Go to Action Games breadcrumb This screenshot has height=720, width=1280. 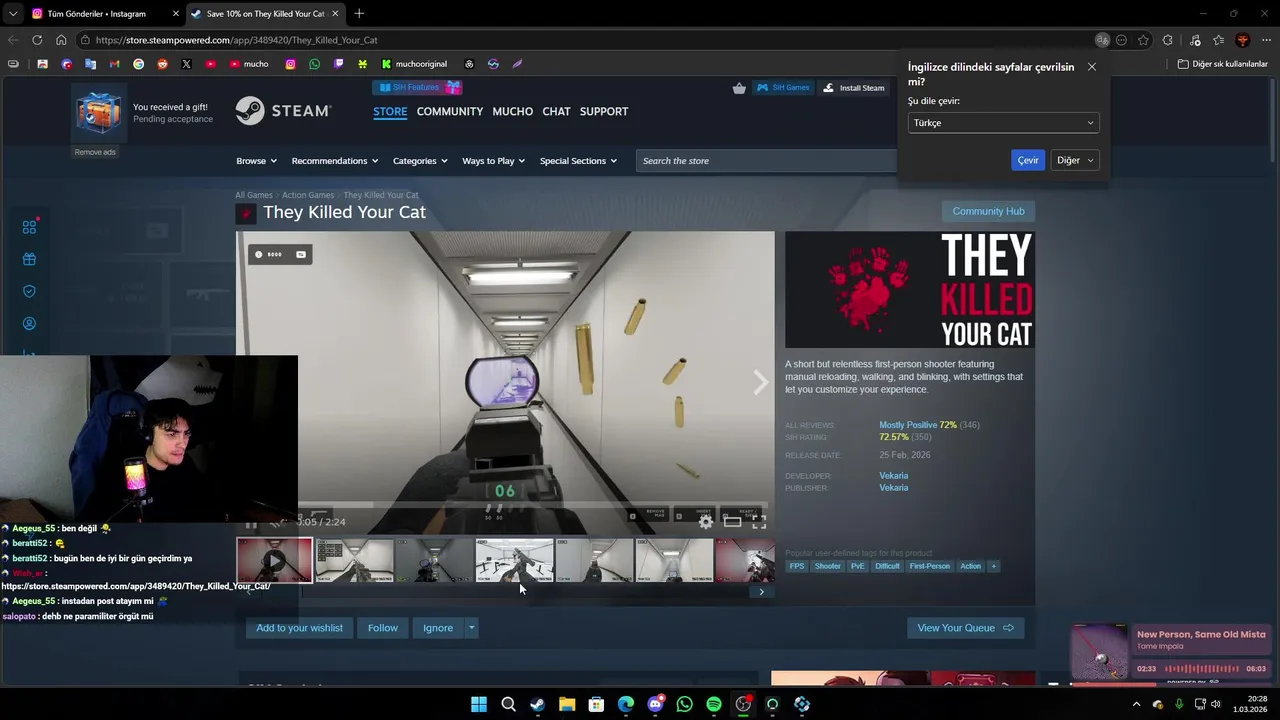(x=308, y=195)
